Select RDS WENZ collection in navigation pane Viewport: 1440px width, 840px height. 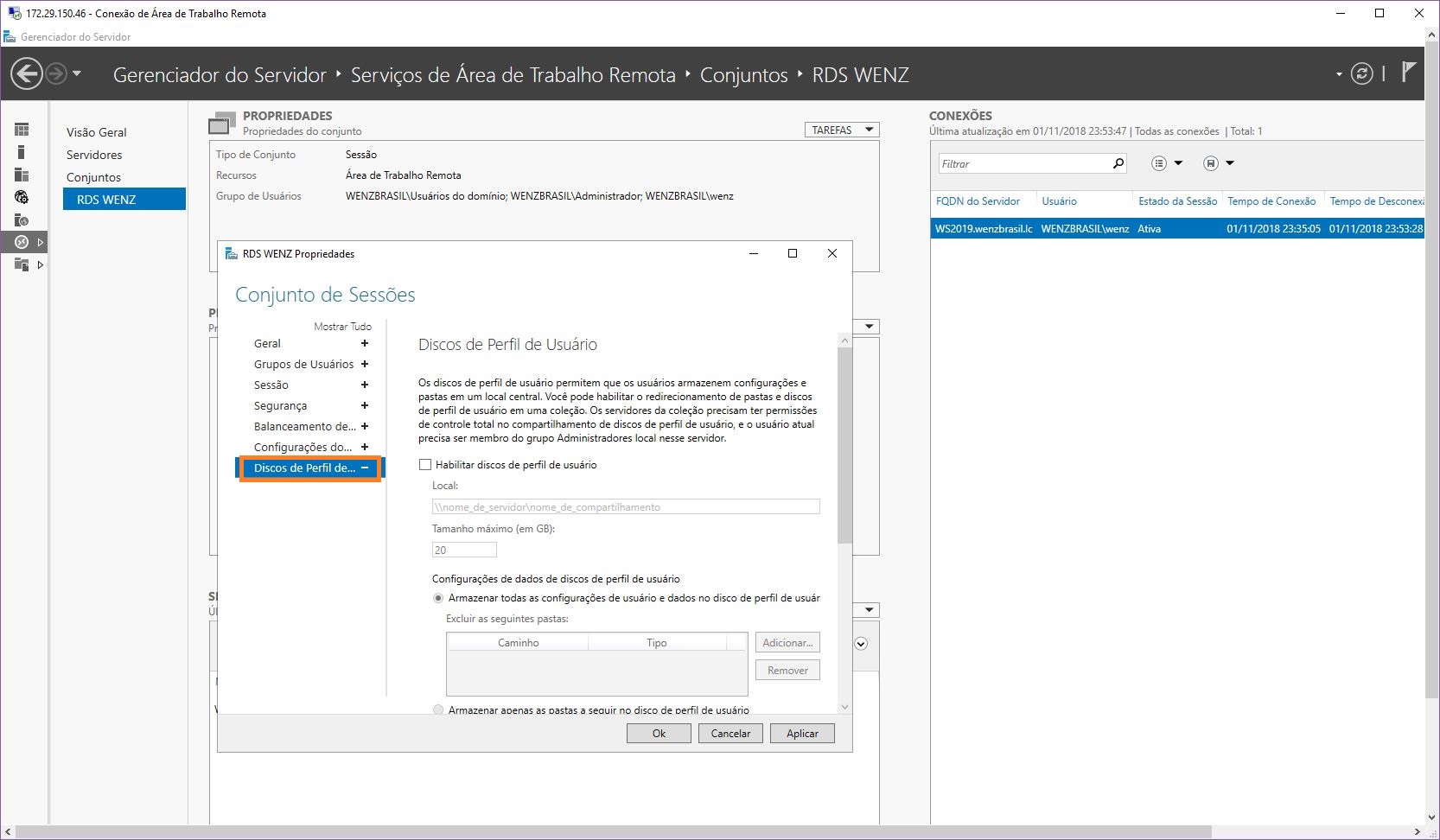pyautogui.click(x=124, y=199)
